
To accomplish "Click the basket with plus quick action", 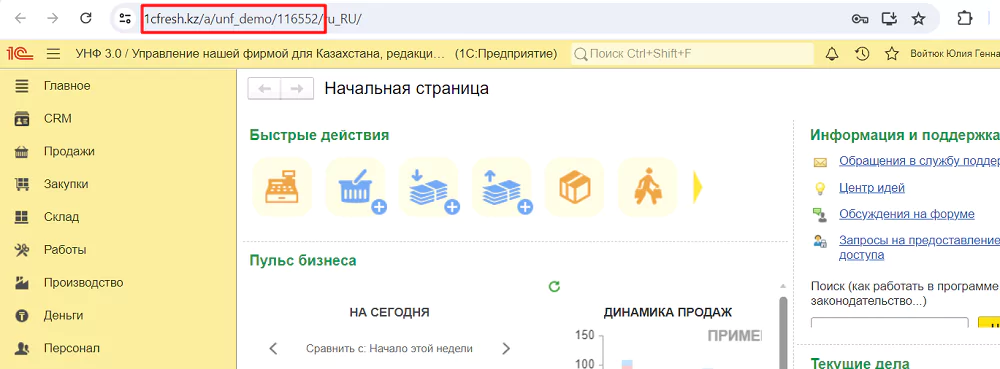I will tap(356, 187).
